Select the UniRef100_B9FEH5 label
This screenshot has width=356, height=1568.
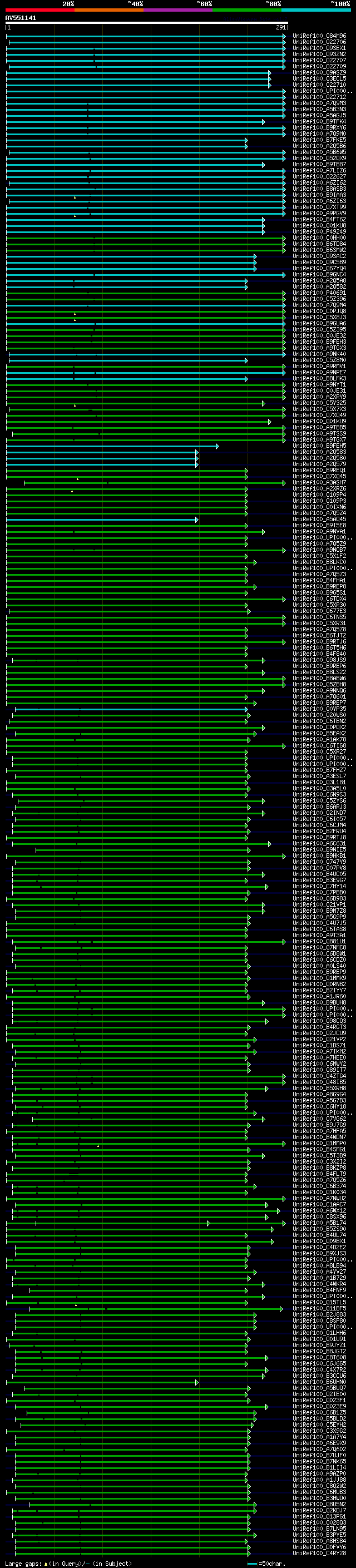tap(319, 446)
